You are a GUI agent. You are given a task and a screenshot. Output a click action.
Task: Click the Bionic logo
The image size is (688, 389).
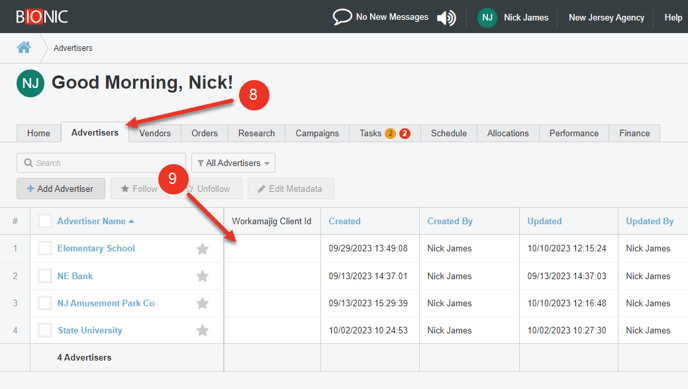pos(42,17)
